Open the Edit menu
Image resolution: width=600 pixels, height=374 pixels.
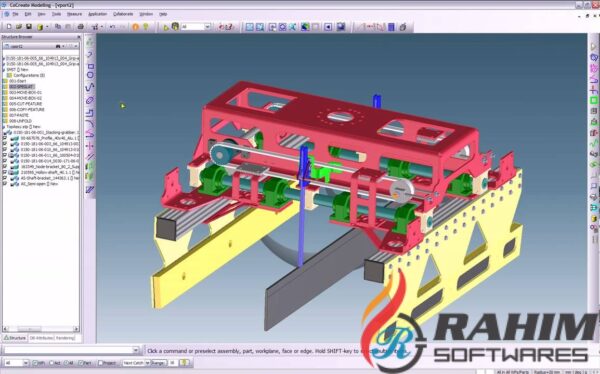tap(28, 14)
